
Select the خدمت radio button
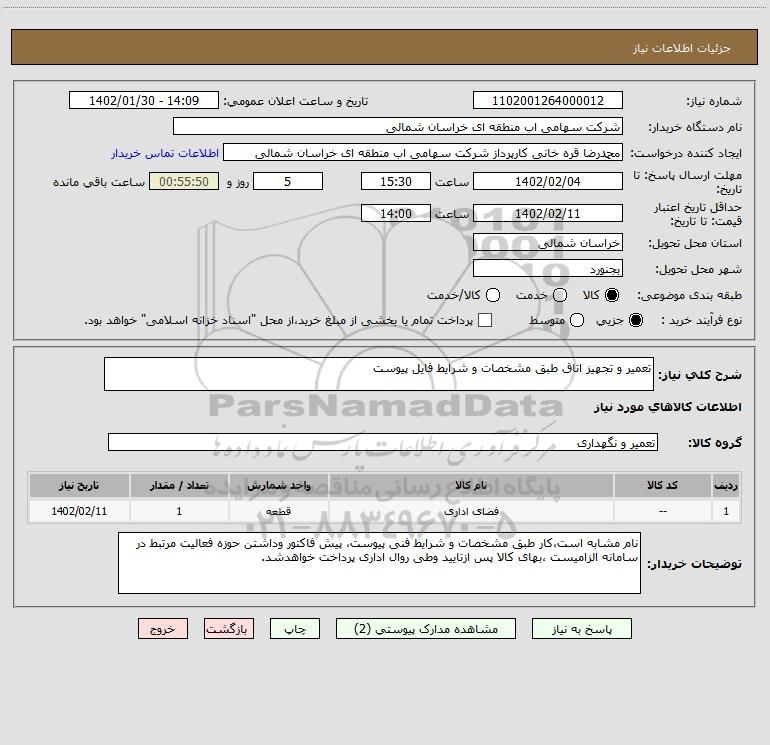coord(560,295)
